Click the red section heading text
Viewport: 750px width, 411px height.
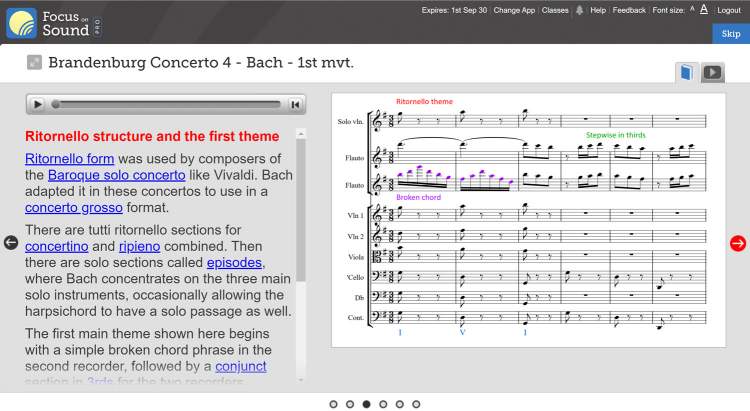click(152, 136)
